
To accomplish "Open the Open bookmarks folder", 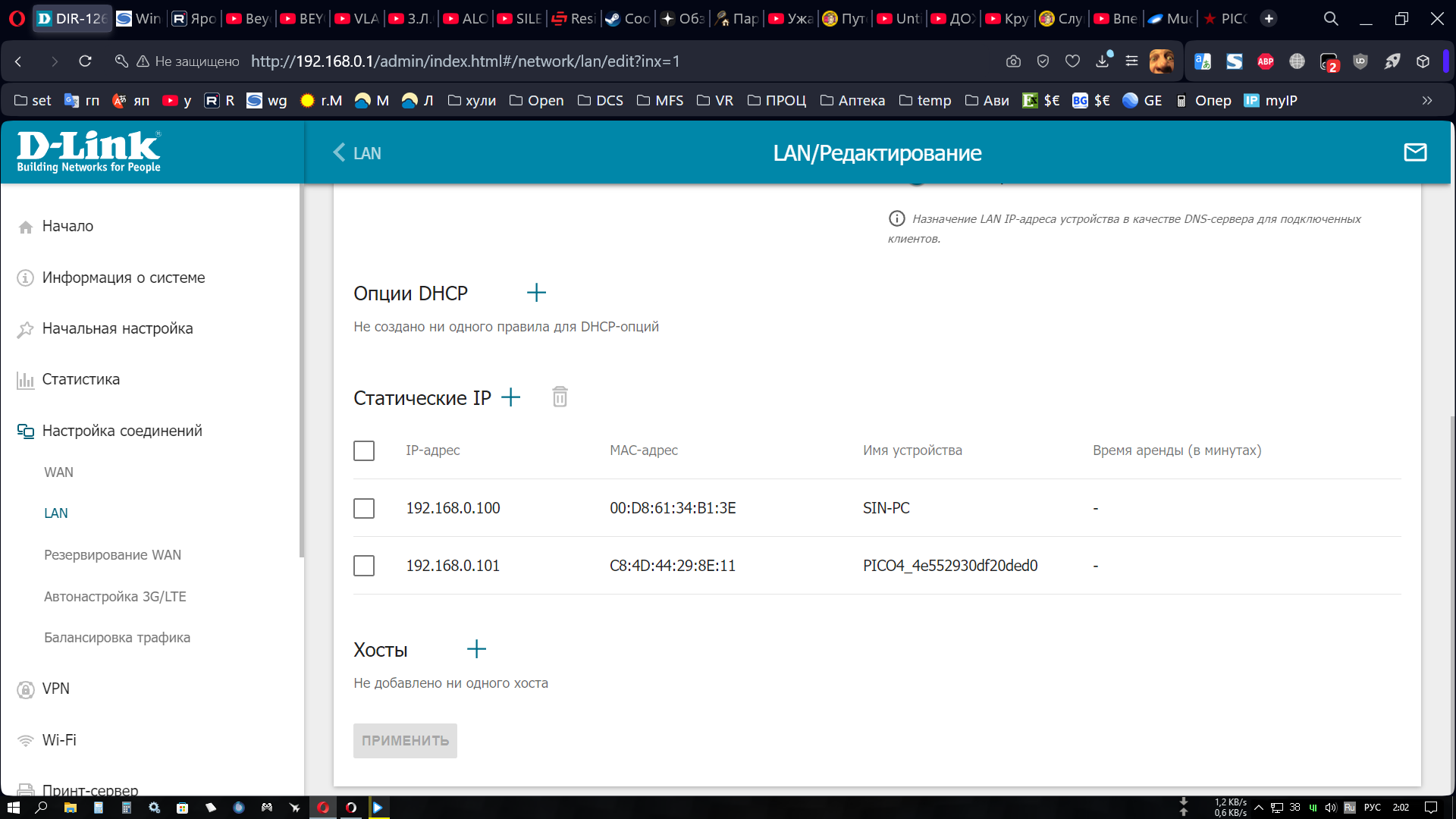I will pyautogui.click(x=536, y=100).
